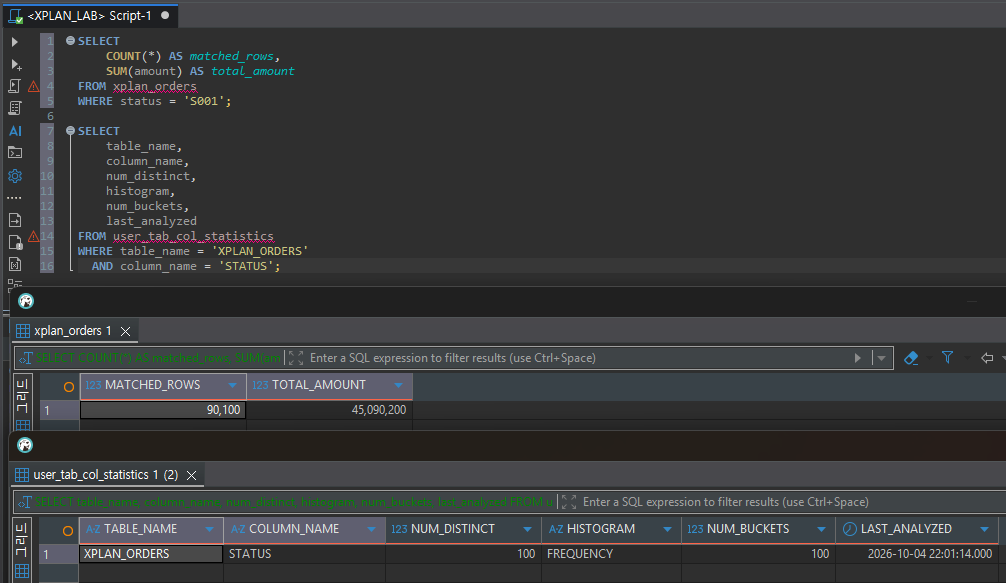This screenshot has height=583, width=1006.
Task: Switch to the <XPLAN_LAB> Script-1 editor tab
Action: point(90,15)
